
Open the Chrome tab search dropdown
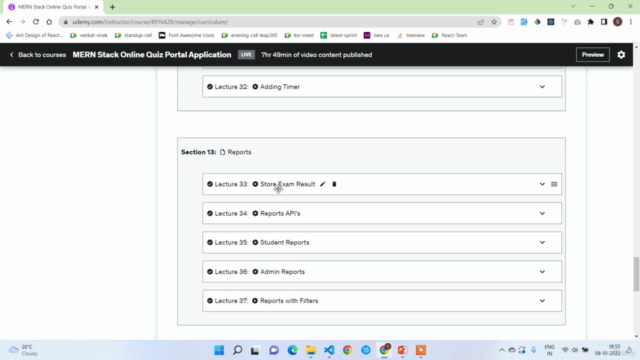[573, 7]
